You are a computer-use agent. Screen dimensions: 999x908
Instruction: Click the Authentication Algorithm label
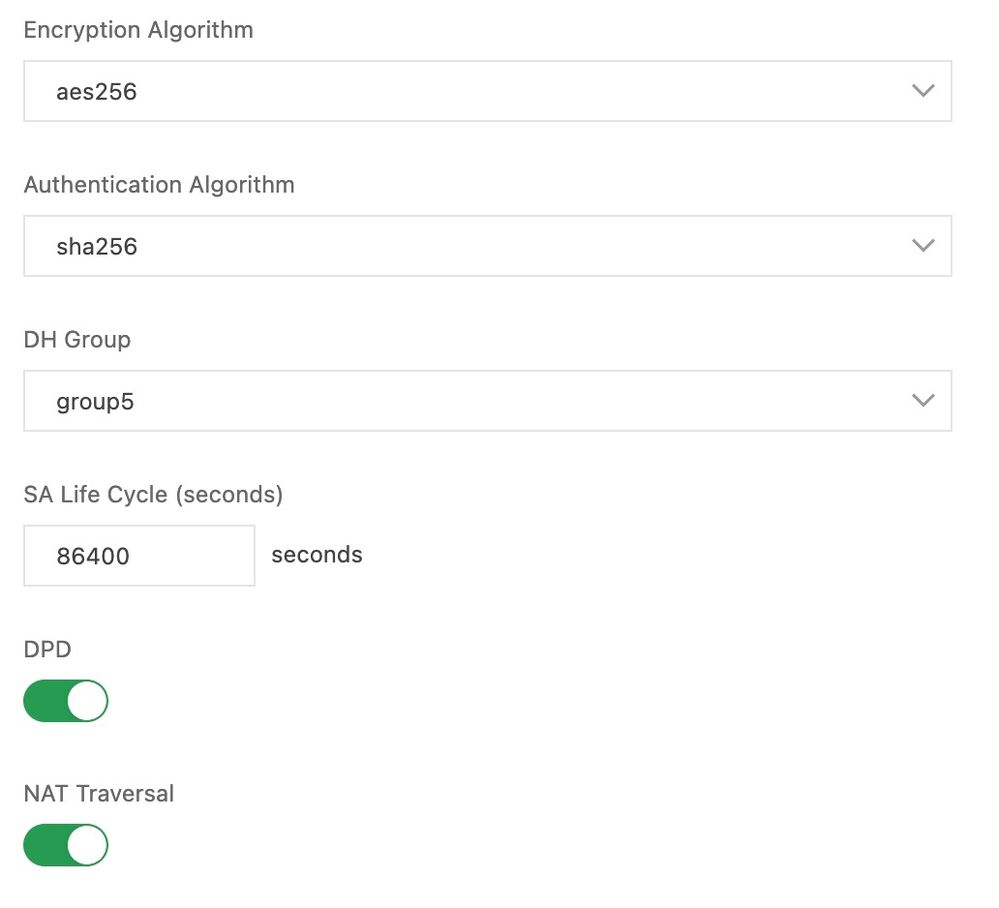click(159, 185)
